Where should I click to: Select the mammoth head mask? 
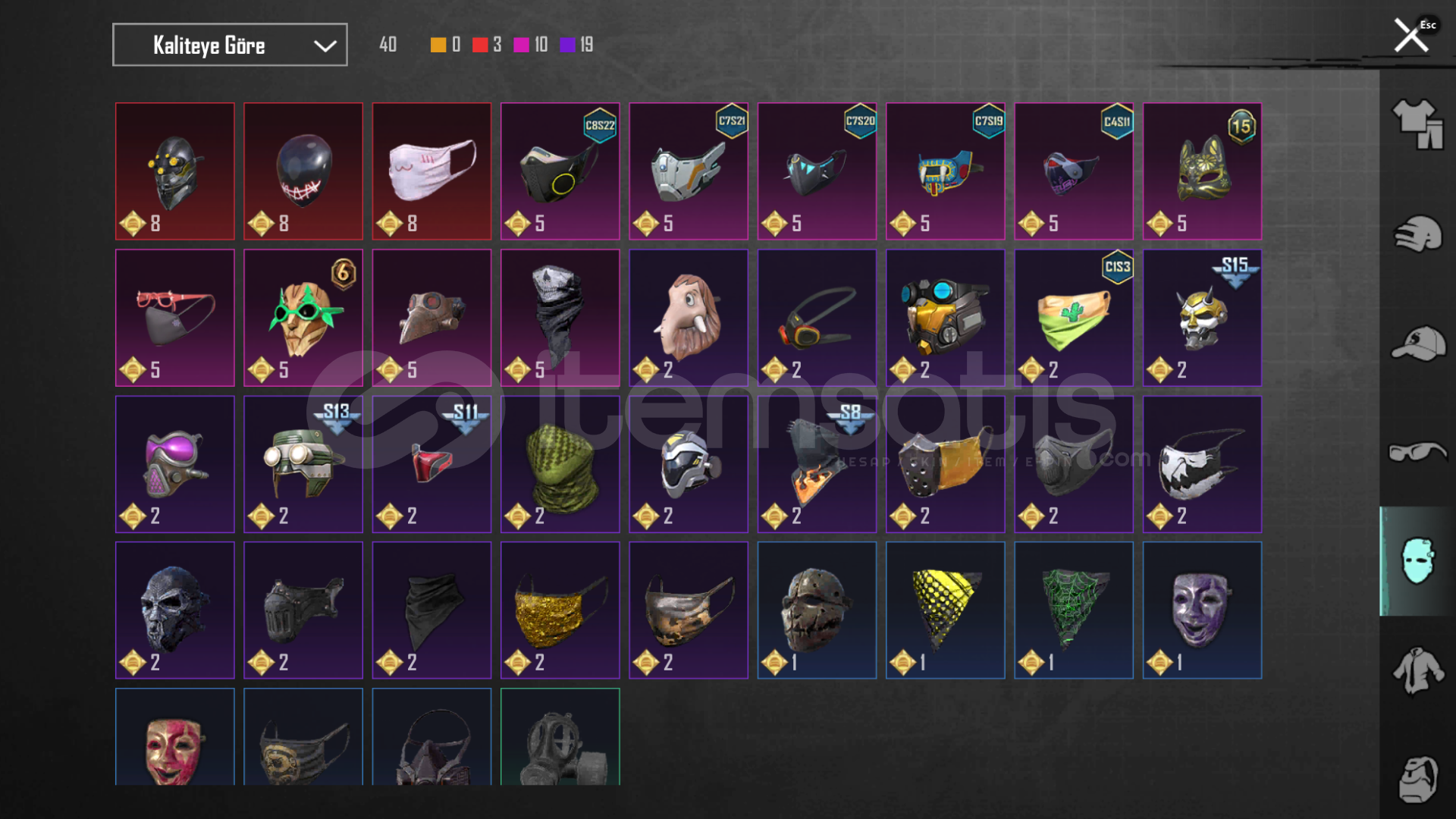pos(689,318)
